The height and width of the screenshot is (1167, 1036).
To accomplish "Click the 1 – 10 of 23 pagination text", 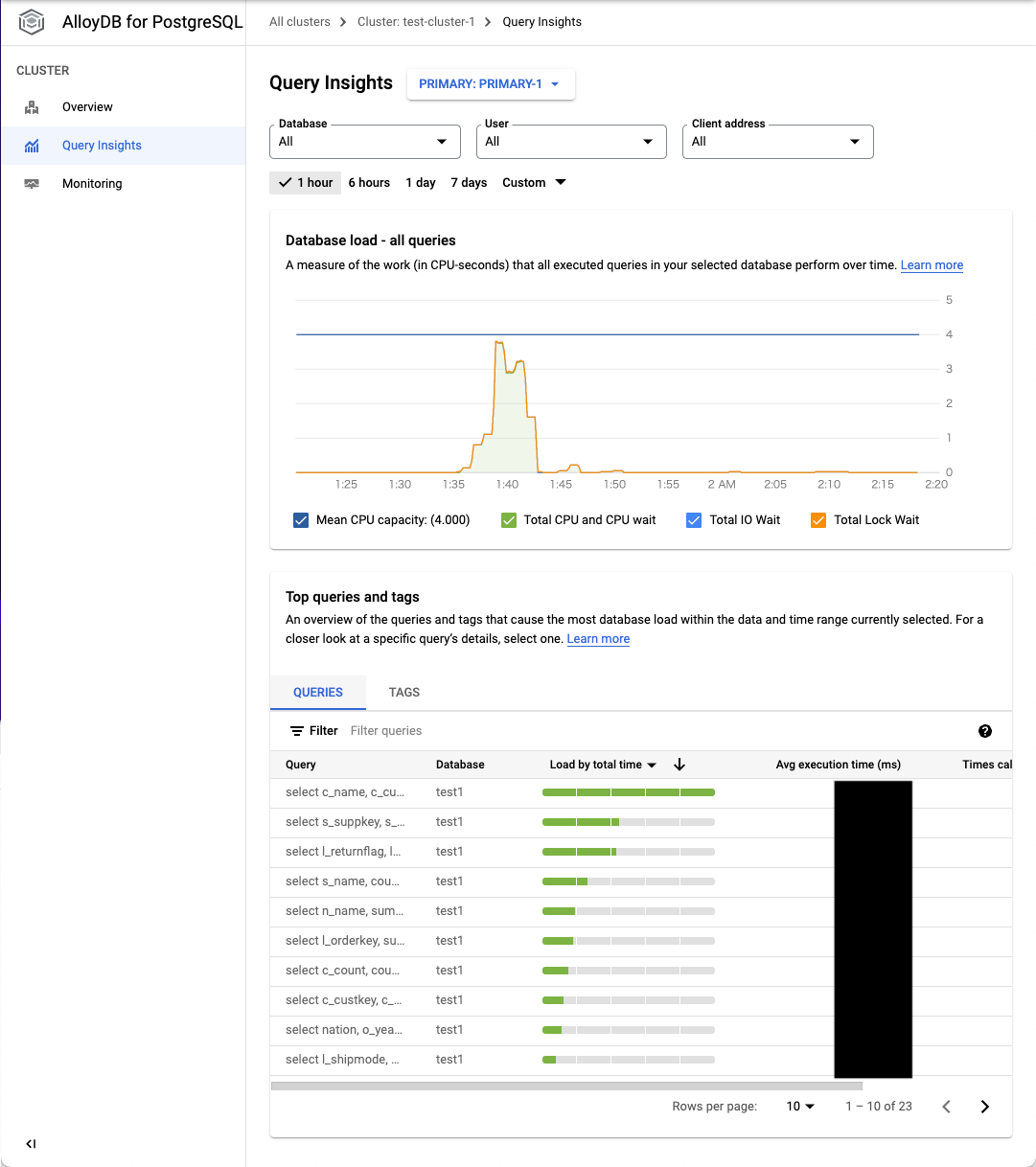I will (879, 1107).
